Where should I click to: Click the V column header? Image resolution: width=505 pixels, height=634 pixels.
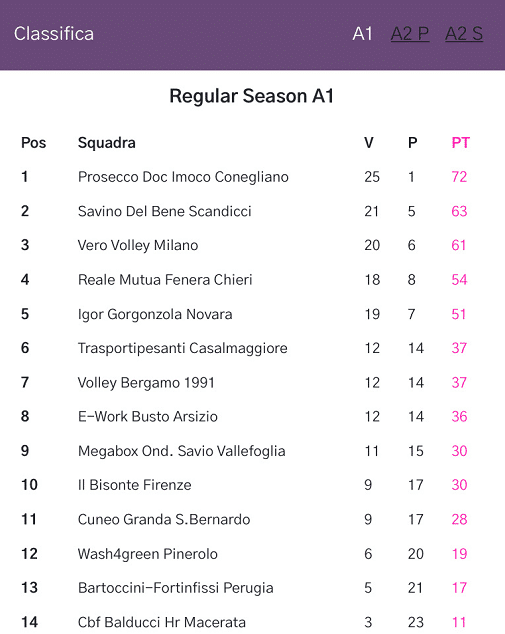368,143
